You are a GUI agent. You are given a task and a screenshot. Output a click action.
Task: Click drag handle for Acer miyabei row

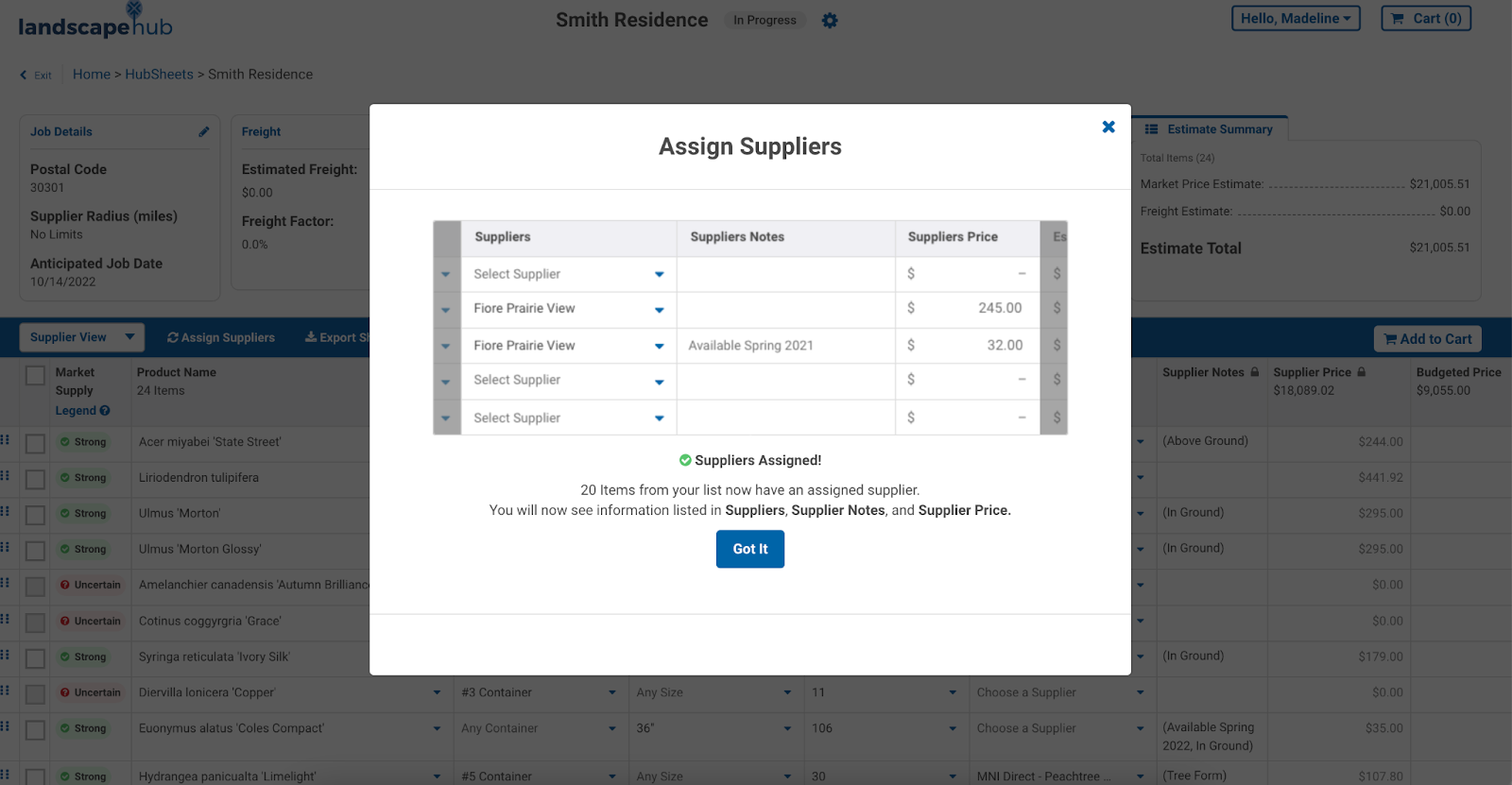(5, 440)
